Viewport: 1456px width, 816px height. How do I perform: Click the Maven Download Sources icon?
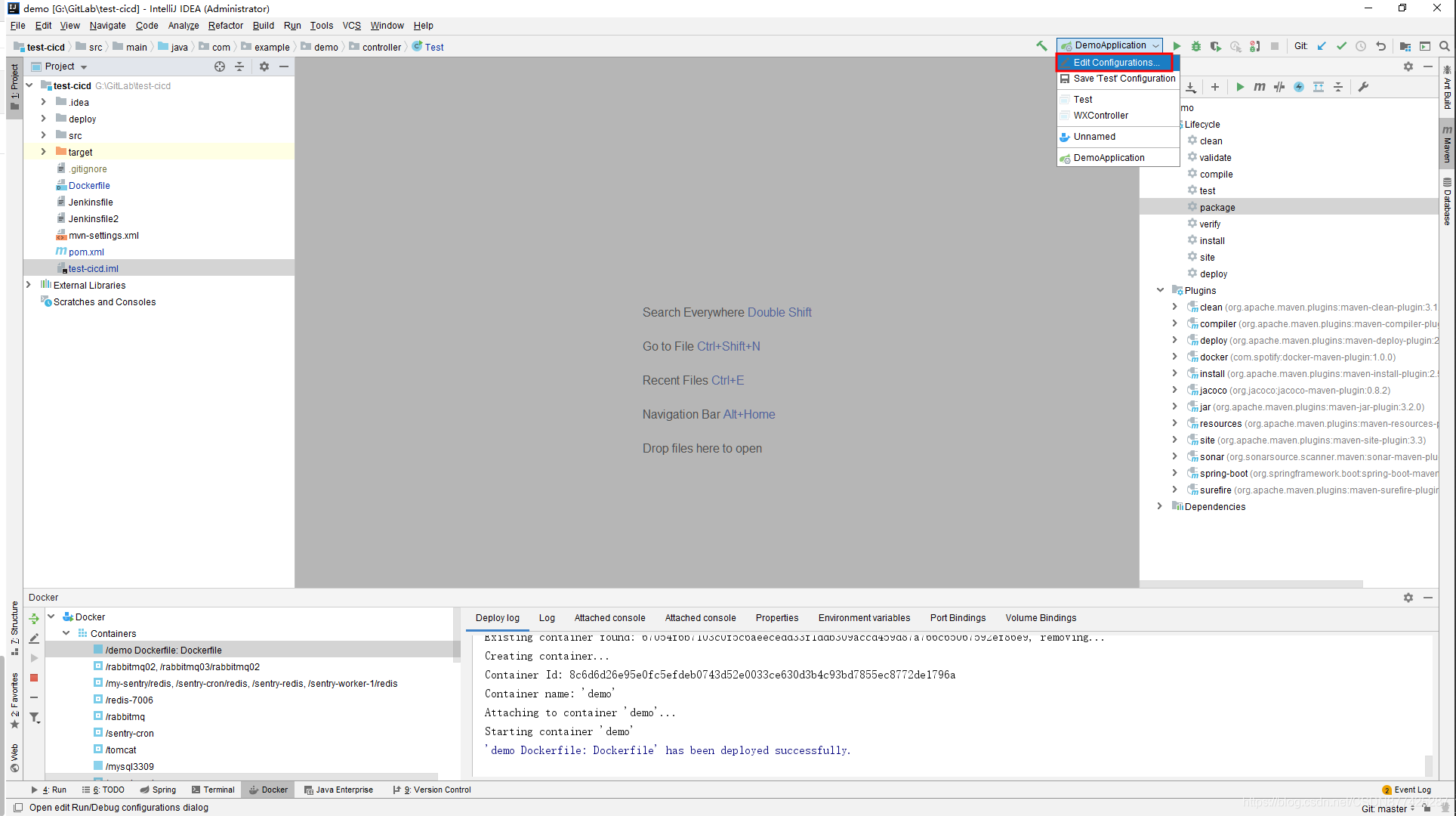click(x=1191, y=87)
